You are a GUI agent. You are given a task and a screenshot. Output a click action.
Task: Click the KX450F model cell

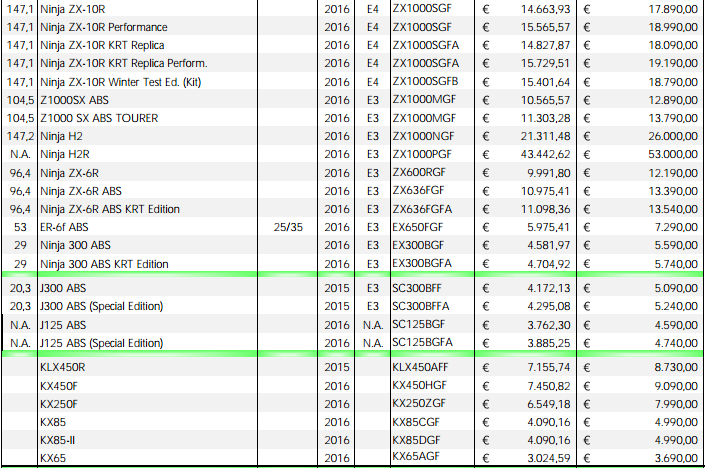coord(58,386)
